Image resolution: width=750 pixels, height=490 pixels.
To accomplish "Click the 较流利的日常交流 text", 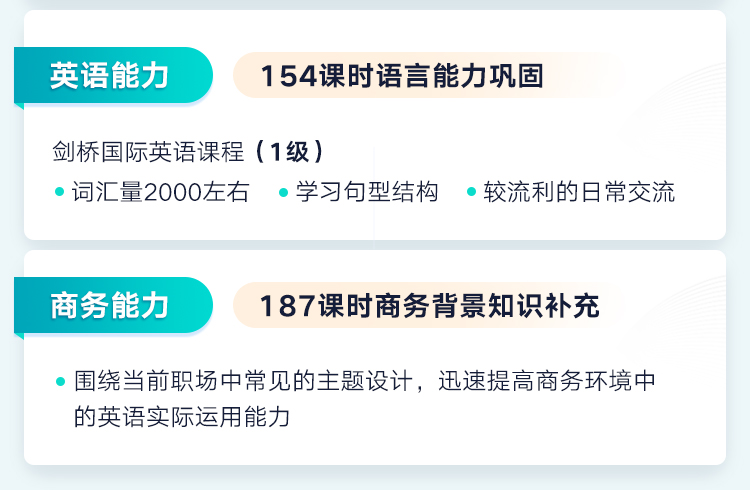I will coord(579,192).
